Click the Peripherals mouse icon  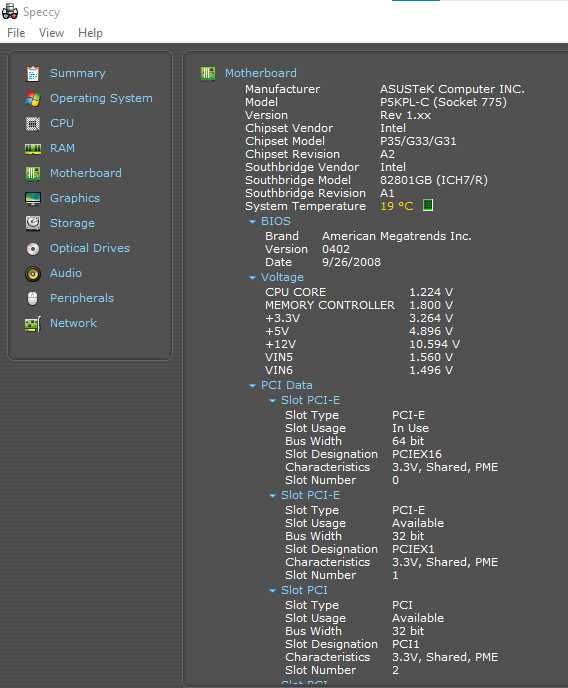(x=33, y=298)
